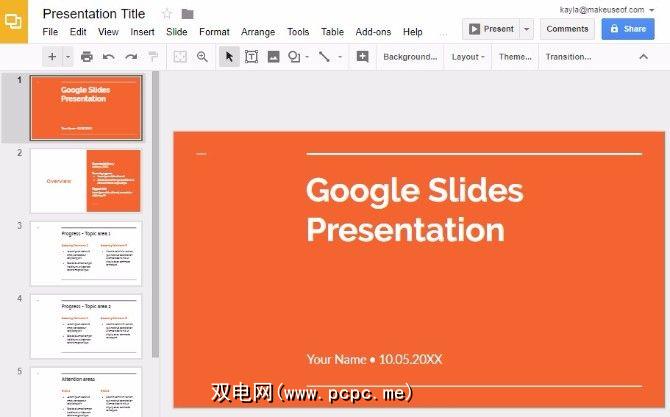Activate the zoom magnifier tool
Viewport: 670px width, 417px height.
point(202,56)
